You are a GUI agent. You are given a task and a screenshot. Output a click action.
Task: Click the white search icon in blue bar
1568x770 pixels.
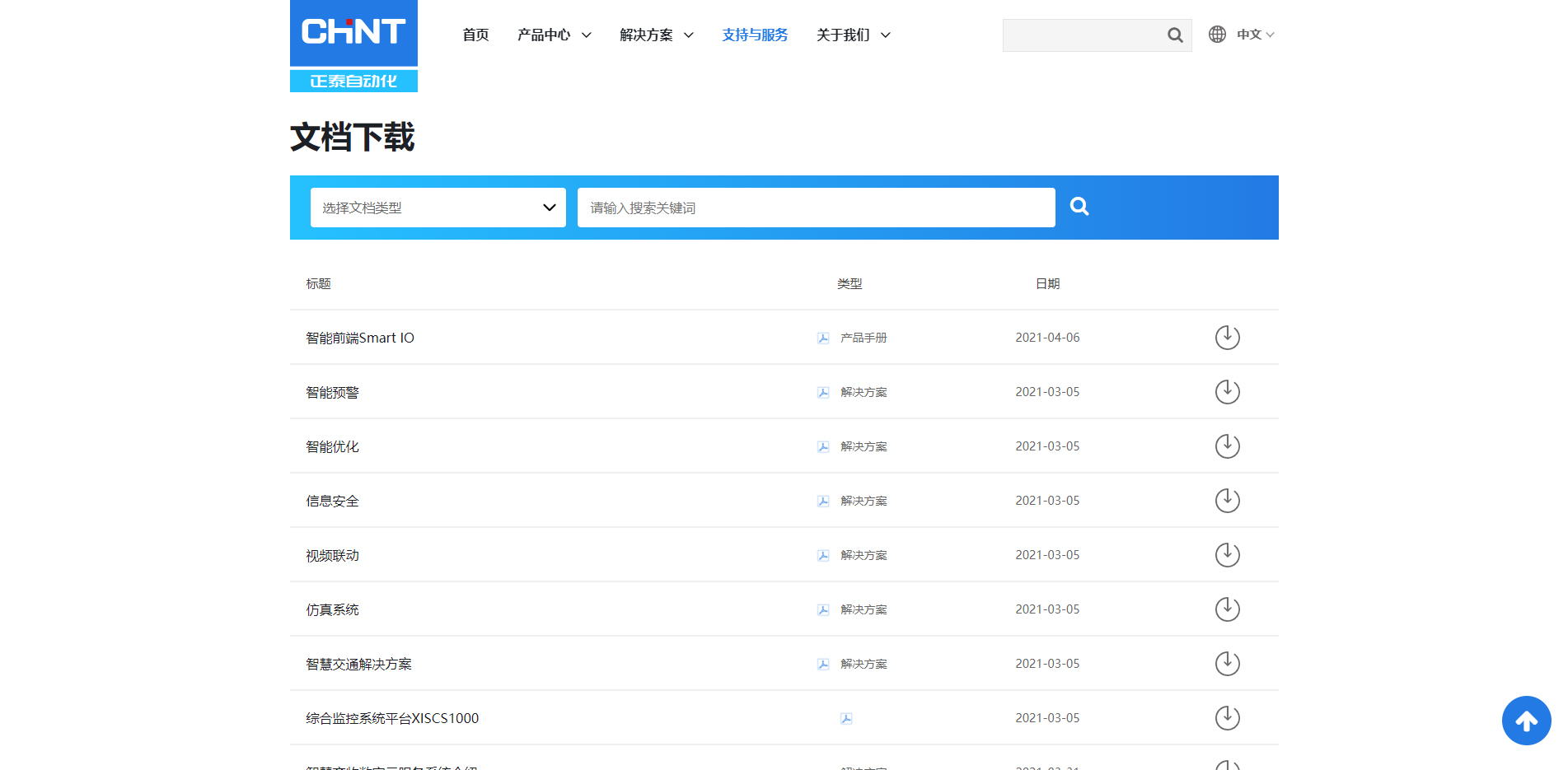1079,207
